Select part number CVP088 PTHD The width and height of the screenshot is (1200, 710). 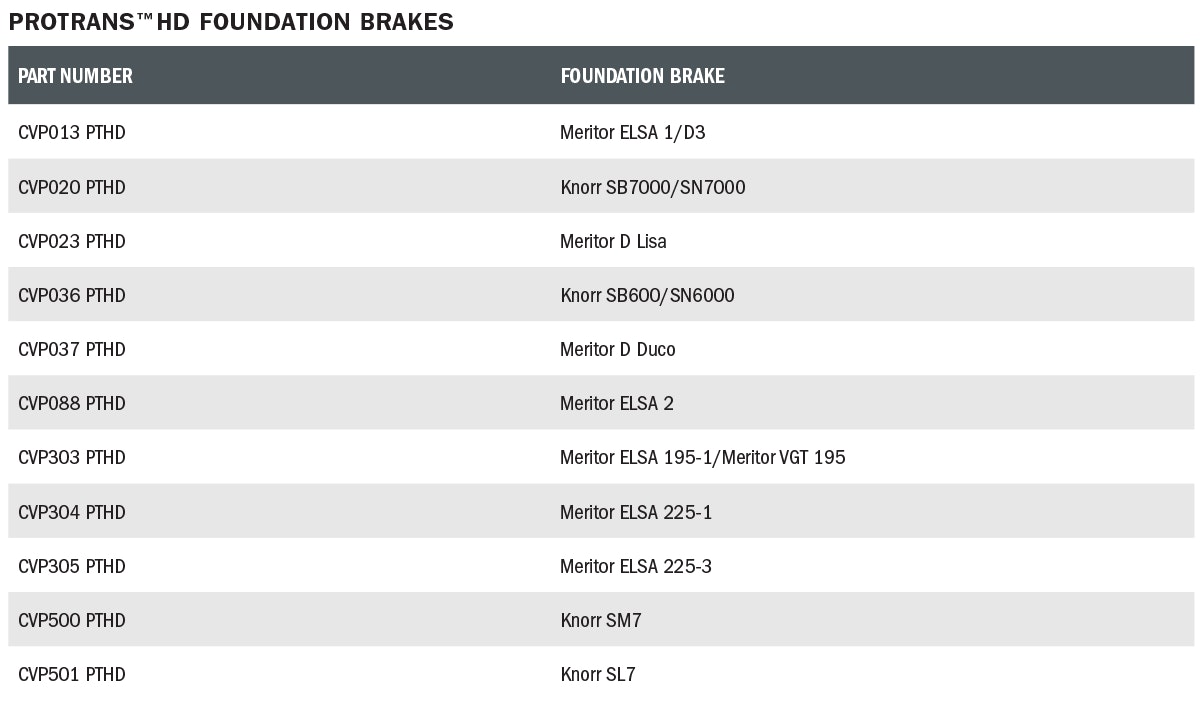point(72,403)
